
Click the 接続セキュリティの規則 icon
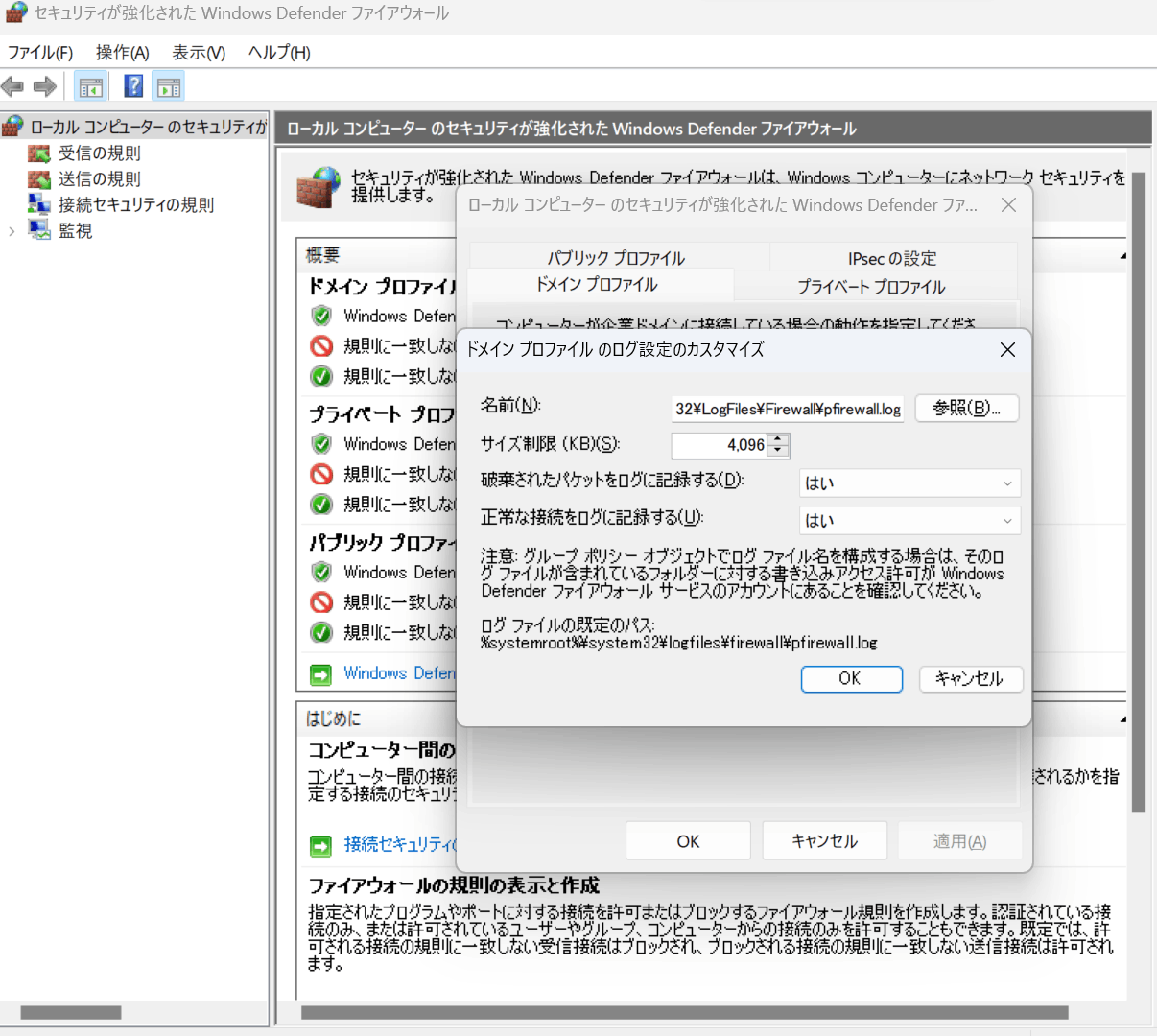pos(39,204)
